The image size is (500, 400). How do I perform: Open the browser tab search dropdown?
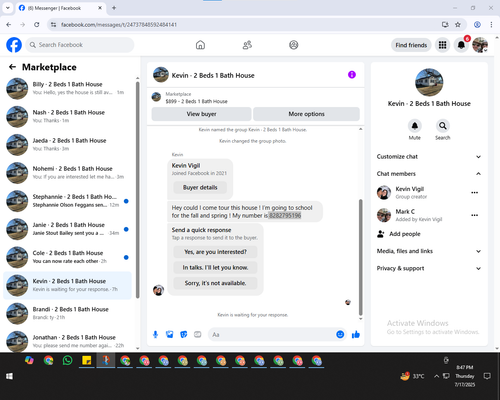tap(8, 8)
